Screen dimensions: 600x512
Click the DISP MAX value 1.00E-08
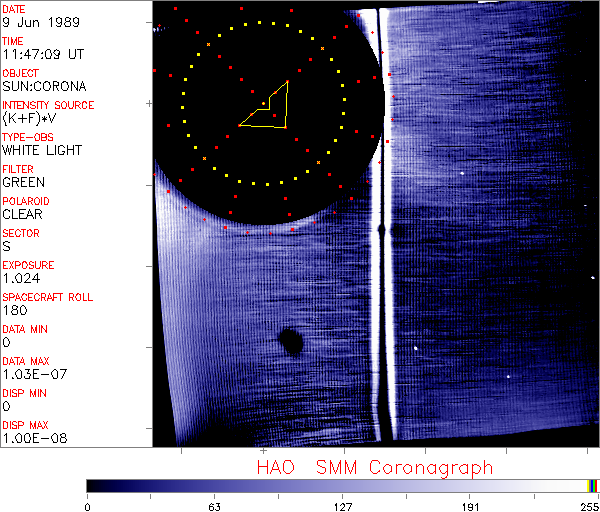tap(30, 438)
